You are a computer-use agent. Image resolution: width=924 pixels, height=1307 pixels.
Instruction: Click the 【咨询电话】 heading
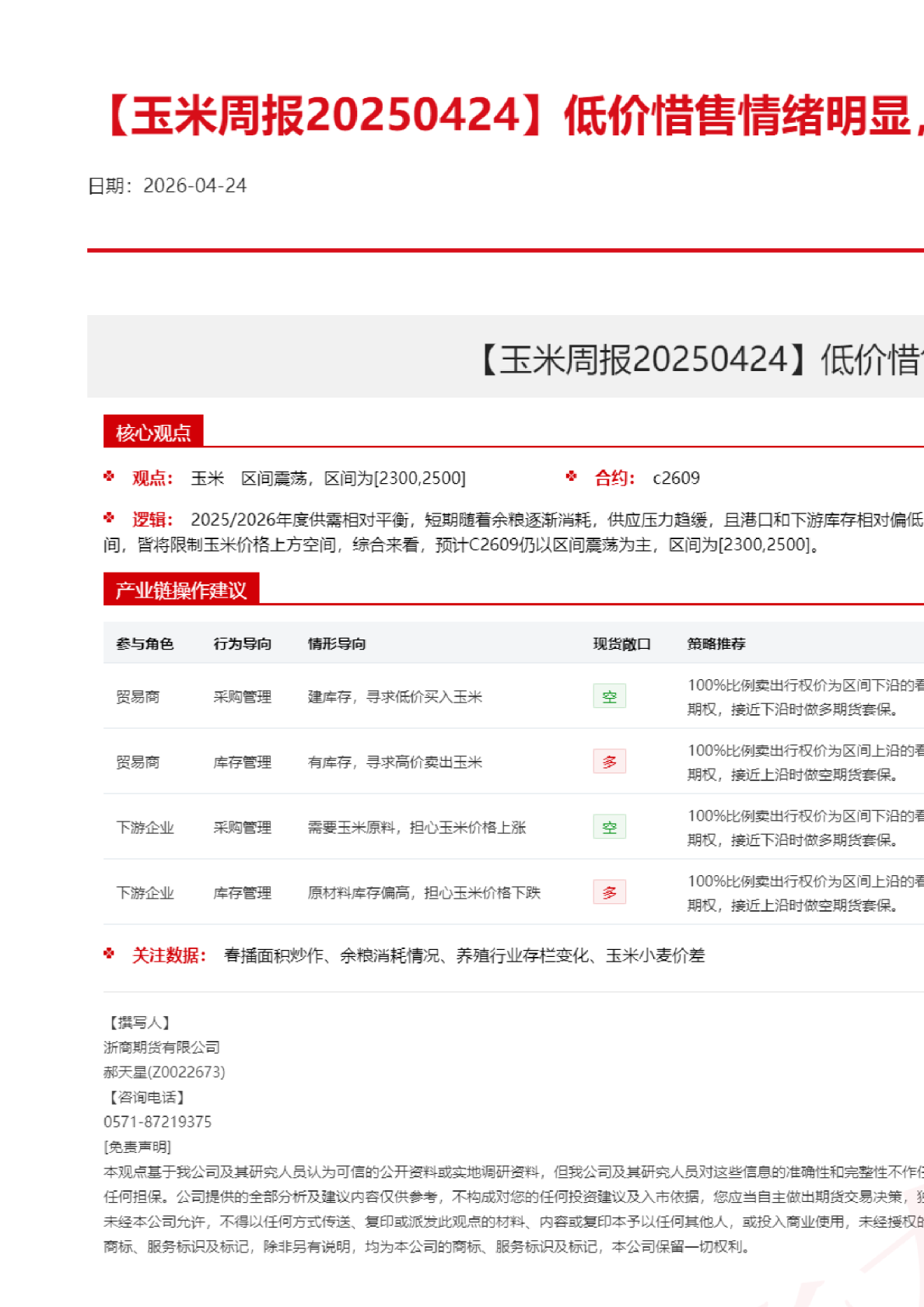click(146, 1097)
